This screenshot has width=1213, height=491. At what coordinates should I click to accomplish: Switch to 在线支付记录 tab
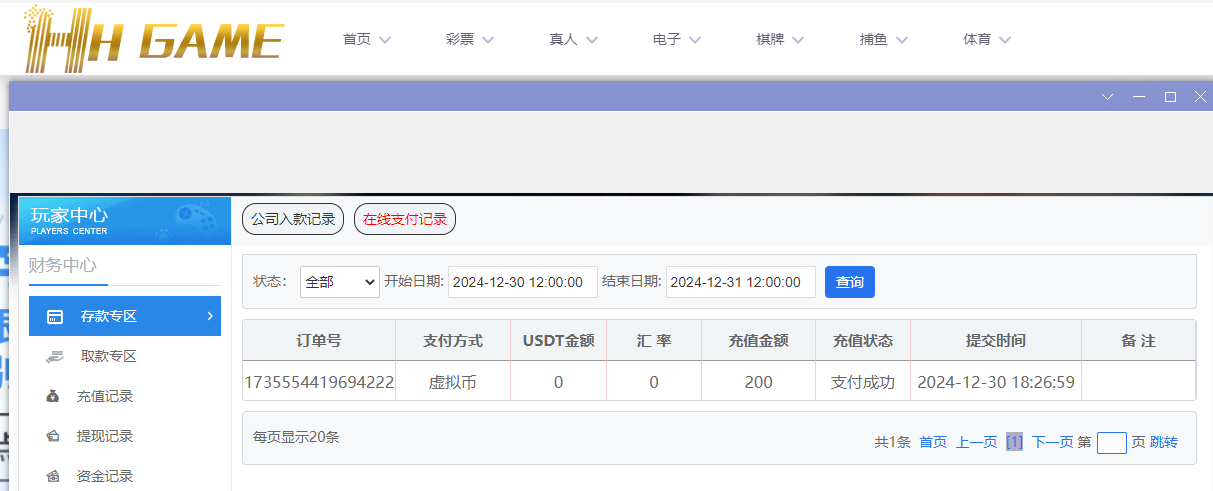[405, 219]
